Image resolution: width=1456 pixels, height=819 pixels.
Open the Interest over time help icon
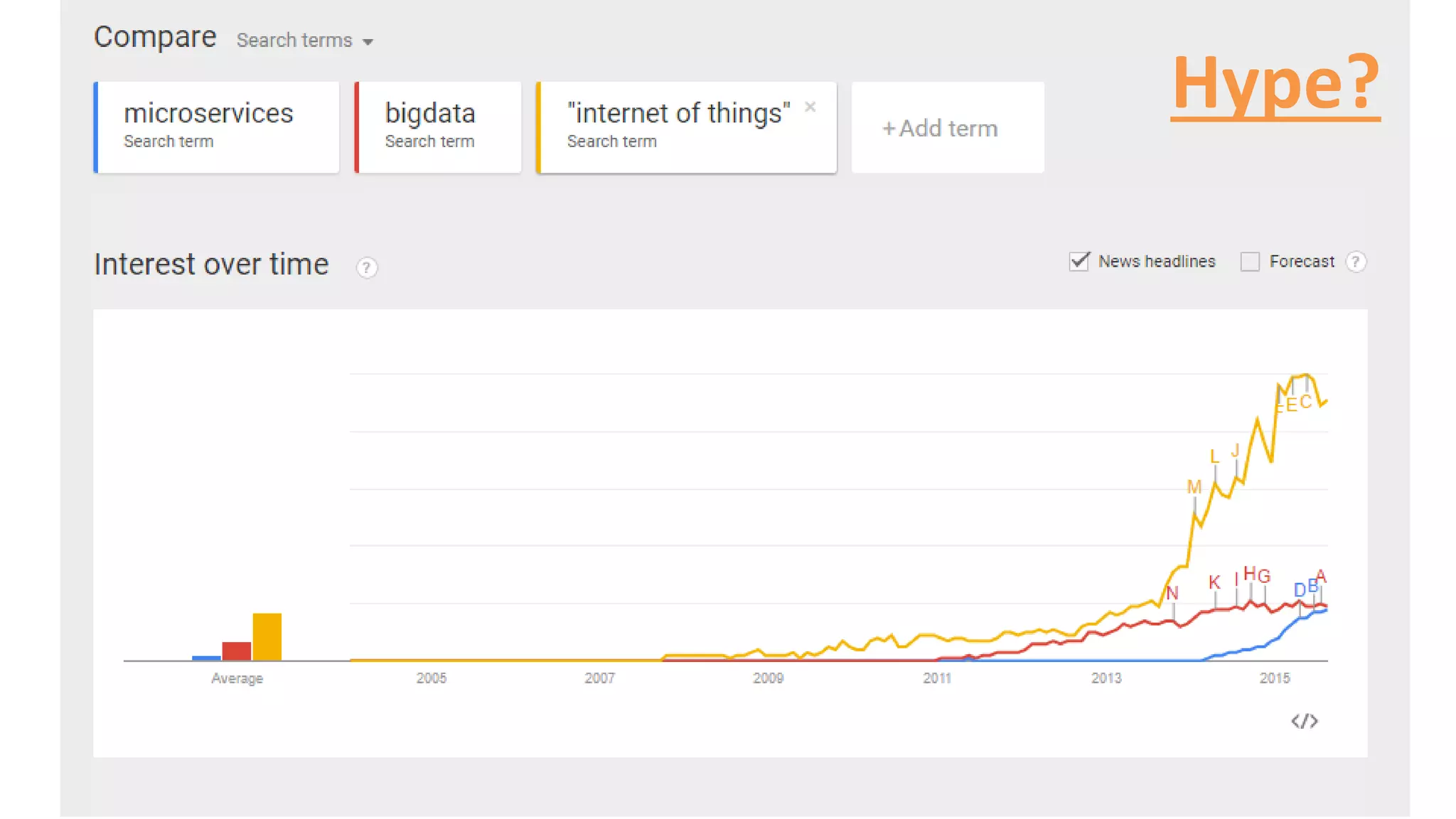366,268
